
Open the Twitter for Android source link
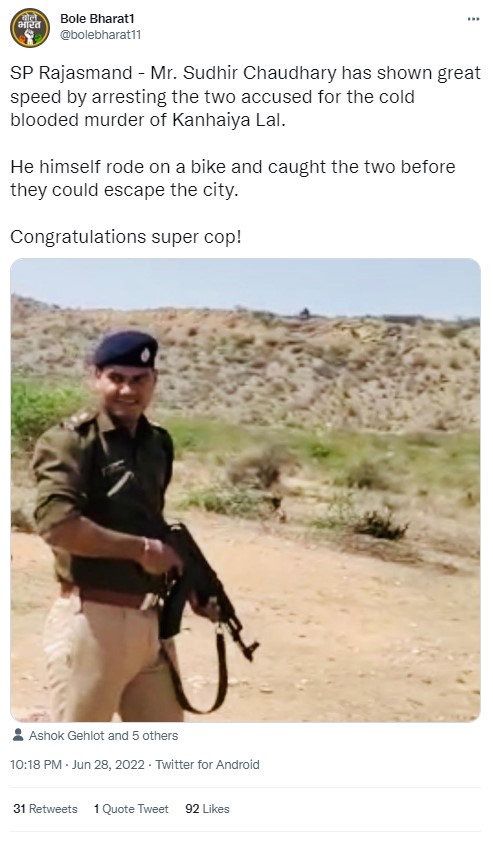(x=207, y=765)
